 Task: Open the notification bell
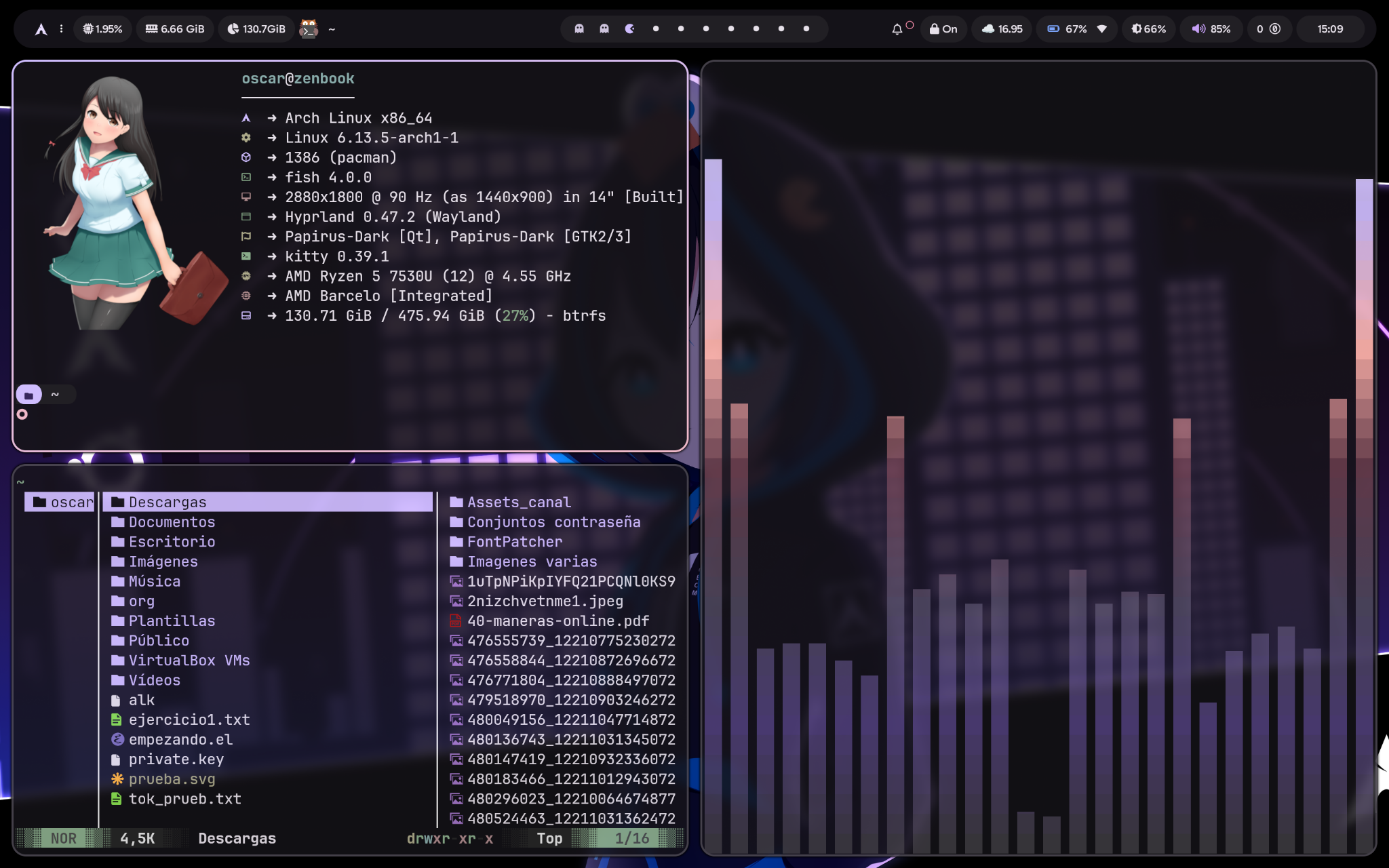click(x=897, y=29)
